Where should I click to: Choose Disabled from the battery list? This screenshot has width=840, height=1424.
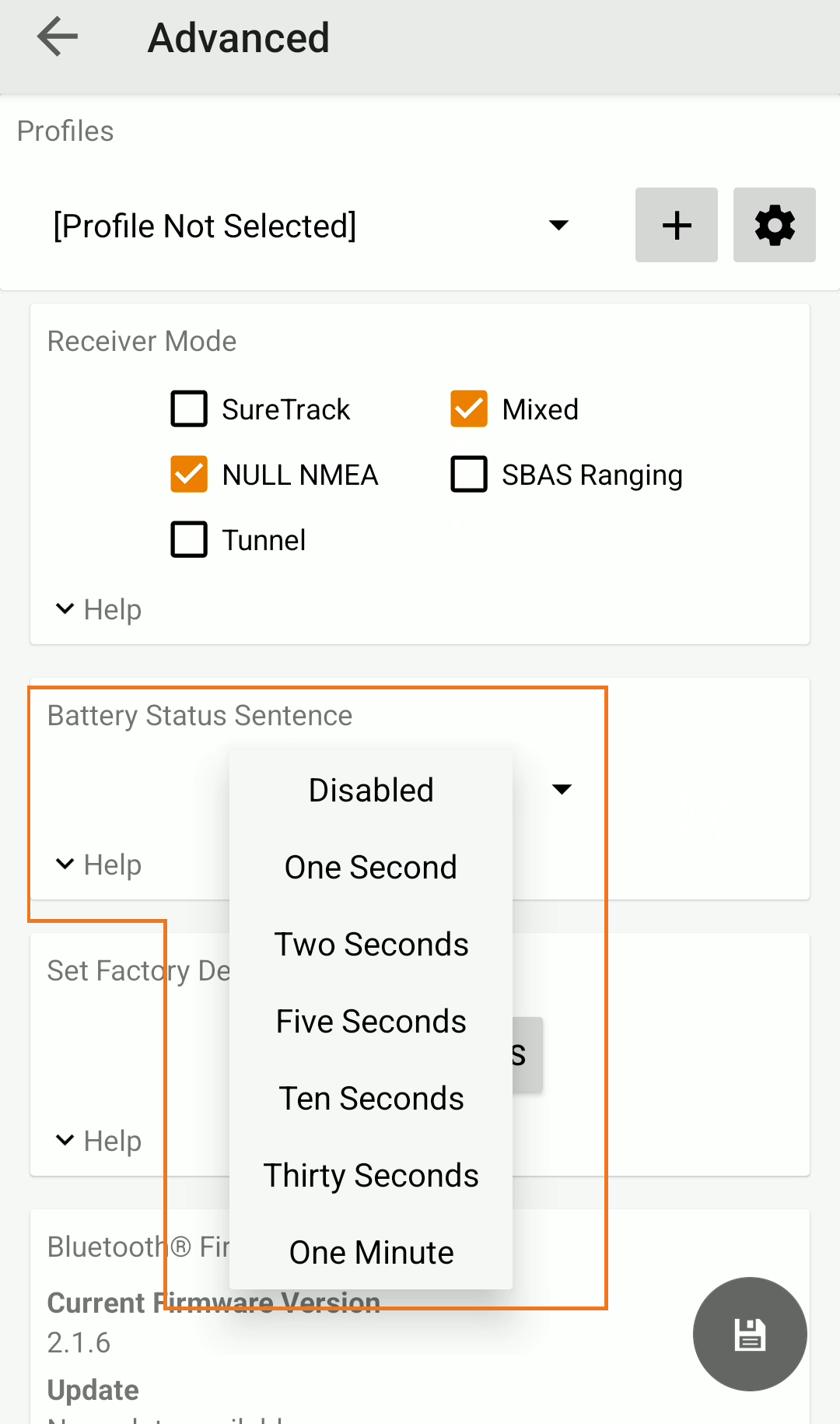371,790
